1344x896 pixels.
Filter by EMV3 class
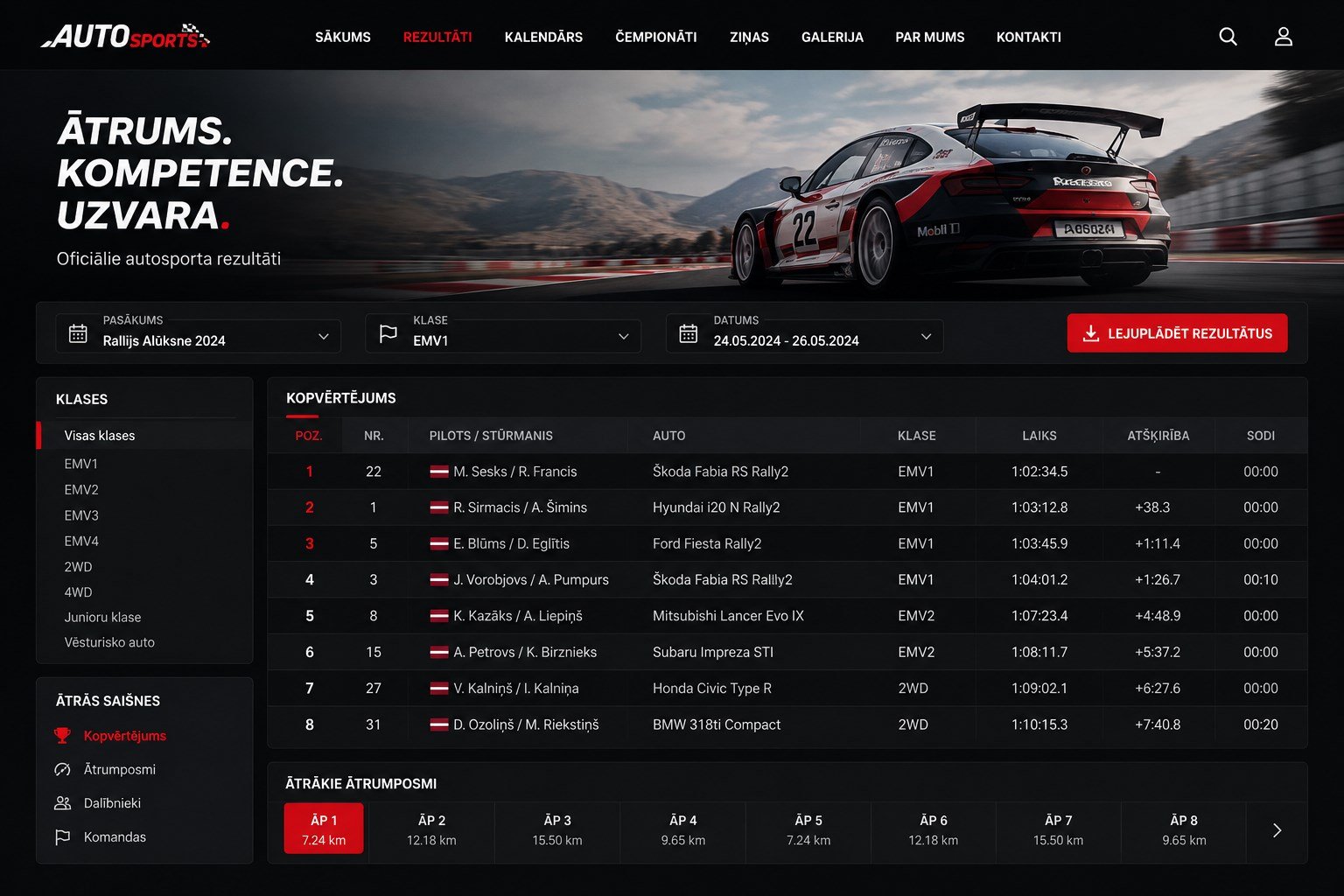click(x=81, y=515)
